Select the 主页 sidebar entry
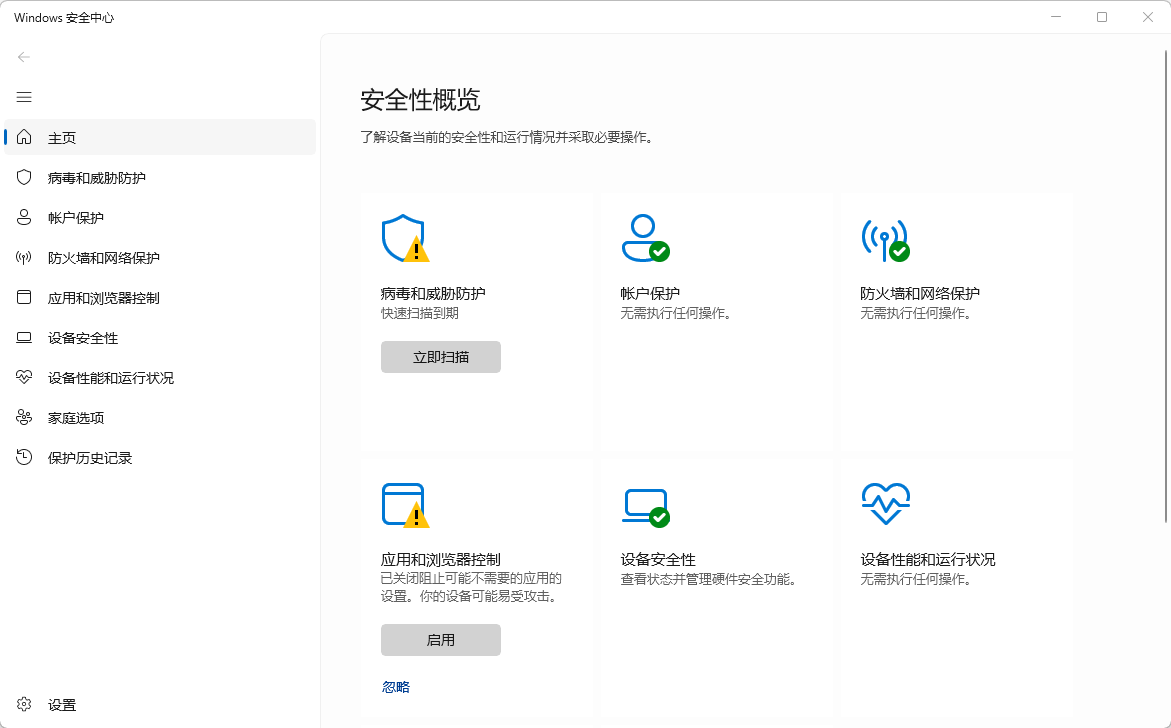The height and width of the screenshot is (728, 1171). tap(62, 137)
